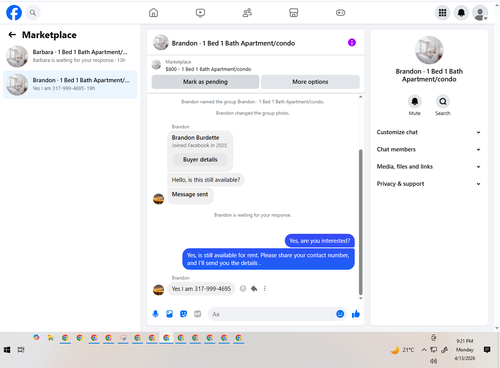Open more menu on Brandon's last message
The image size is (500, 368).
click(265, 289)
